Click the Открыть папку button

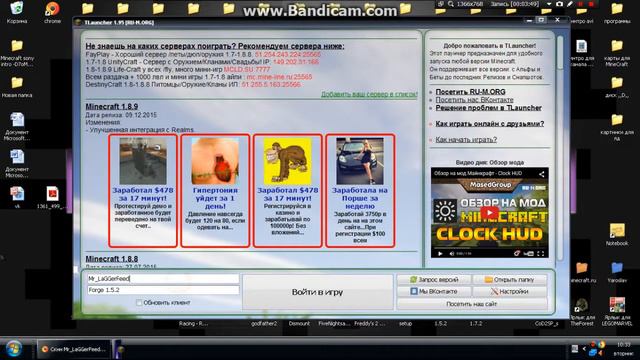pos(510,280)
